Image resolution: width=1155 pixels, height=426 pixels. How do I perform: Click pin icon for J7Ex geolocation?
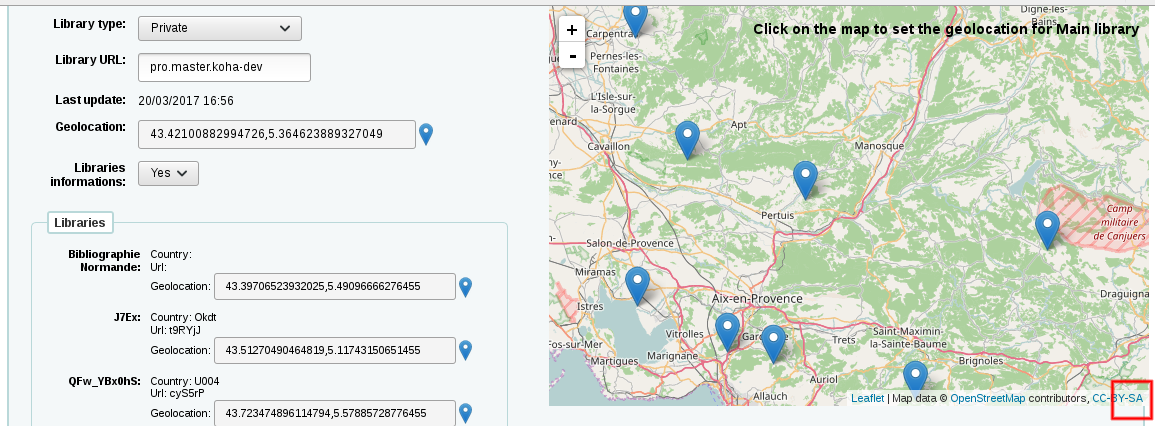coord(465,350)
